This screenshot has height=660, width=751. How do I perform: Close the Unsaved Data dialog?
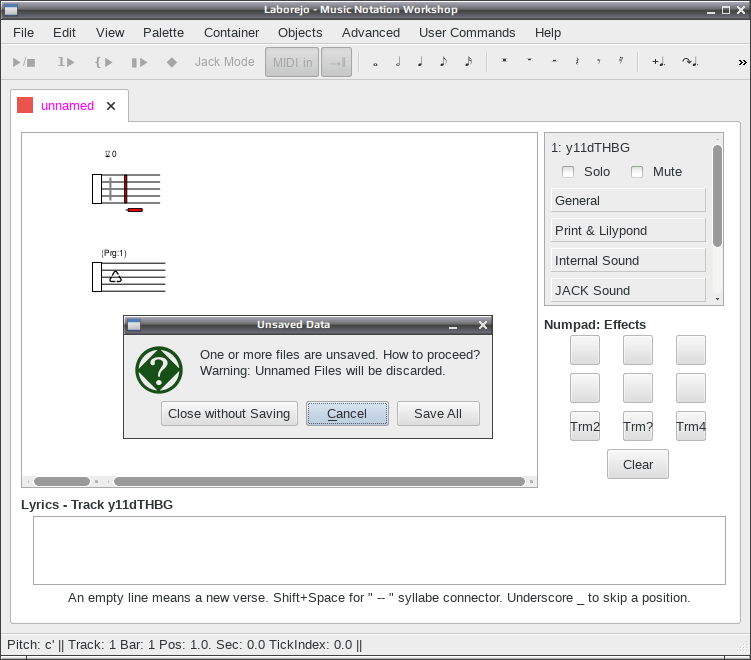483,325
